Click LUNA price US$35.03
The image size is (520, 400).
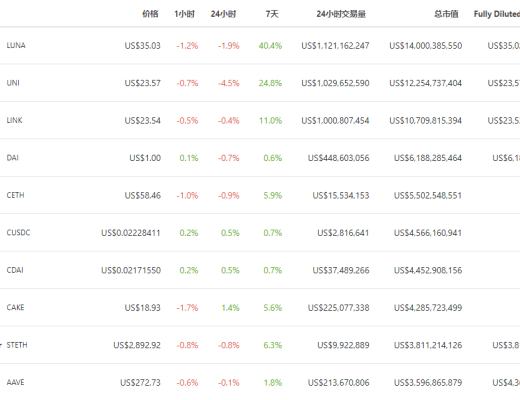coord(142,46)
